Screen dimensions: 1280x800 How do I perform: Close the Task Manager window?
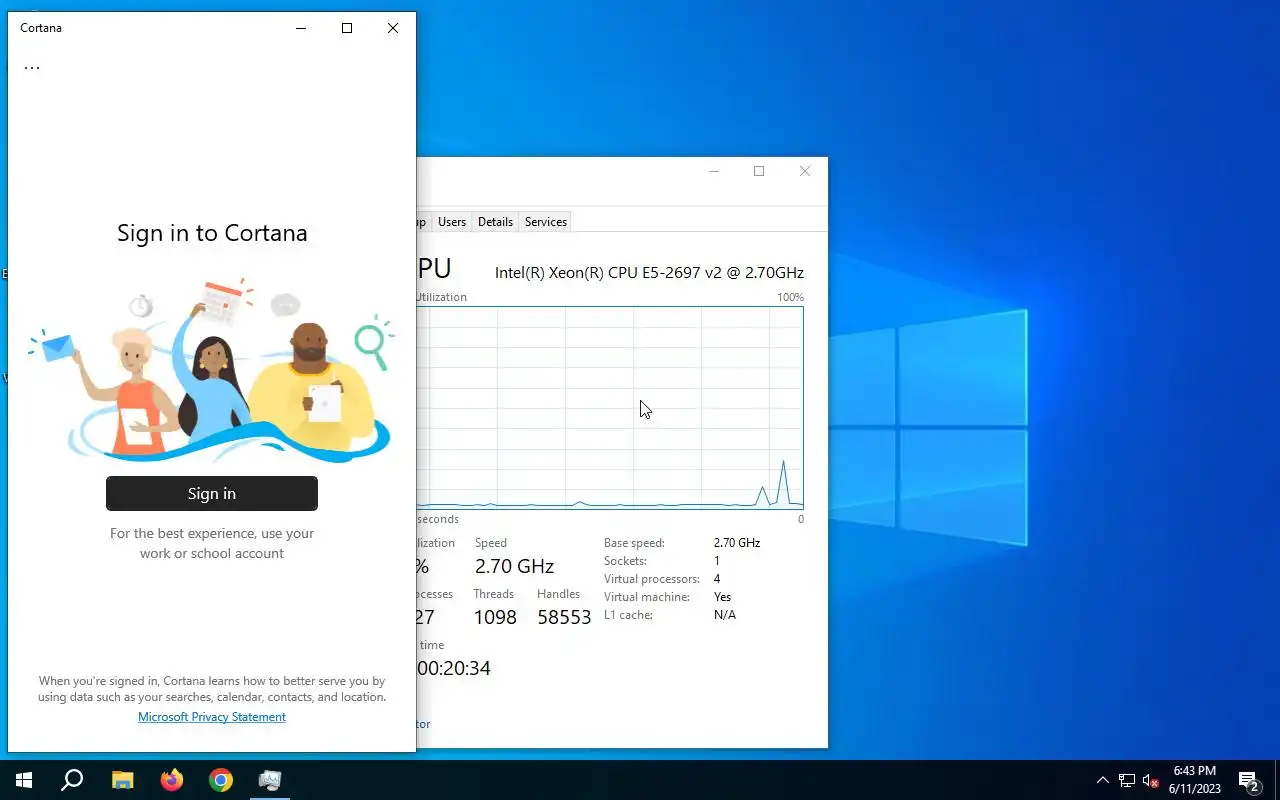point(805,171)
